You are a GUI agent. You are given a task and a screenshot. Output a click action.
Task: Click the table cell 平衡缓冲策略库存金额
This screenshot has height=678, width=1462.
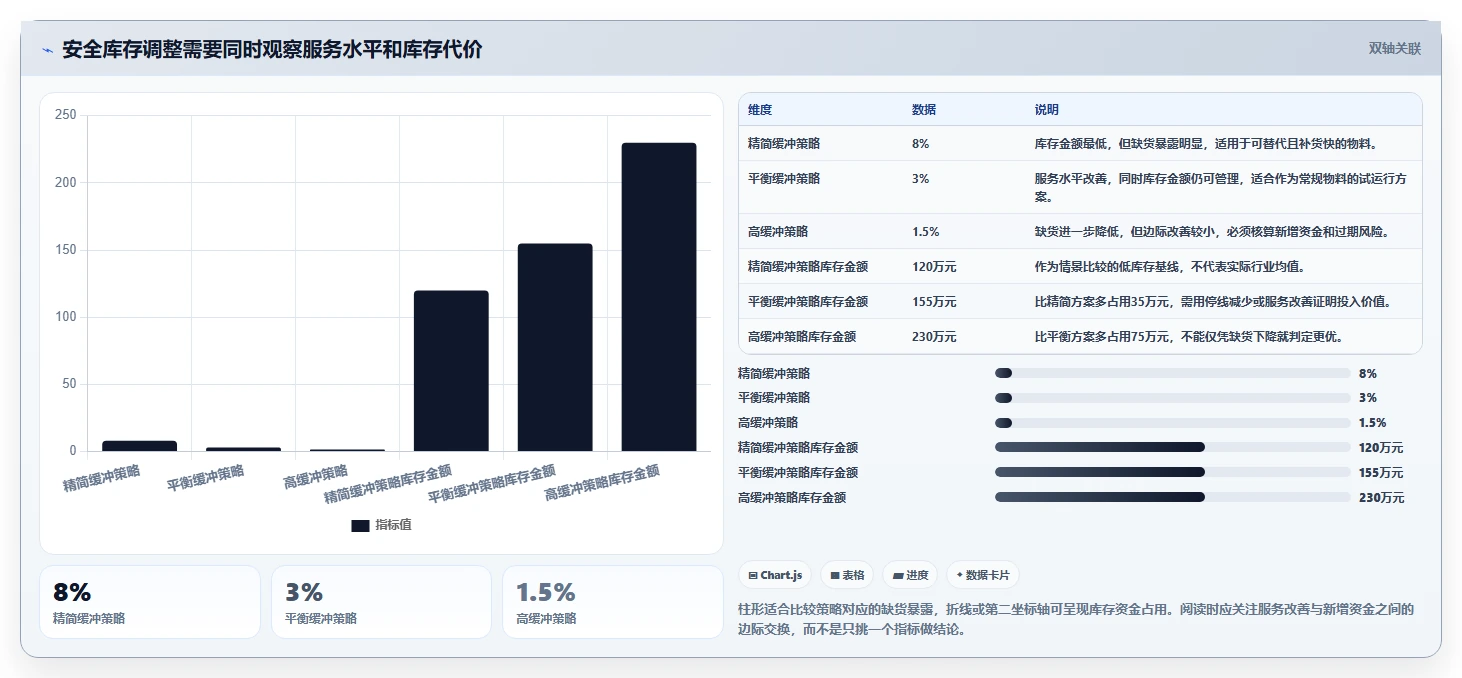pyautogui.click(x=808, y=302)
